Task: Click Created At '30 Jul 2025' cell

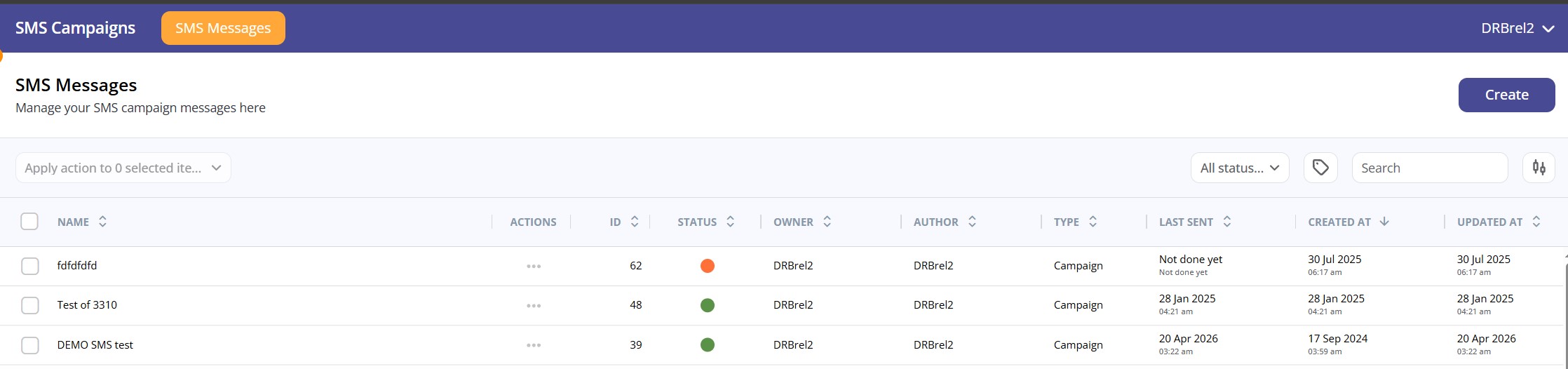Action: (1334, 264)
